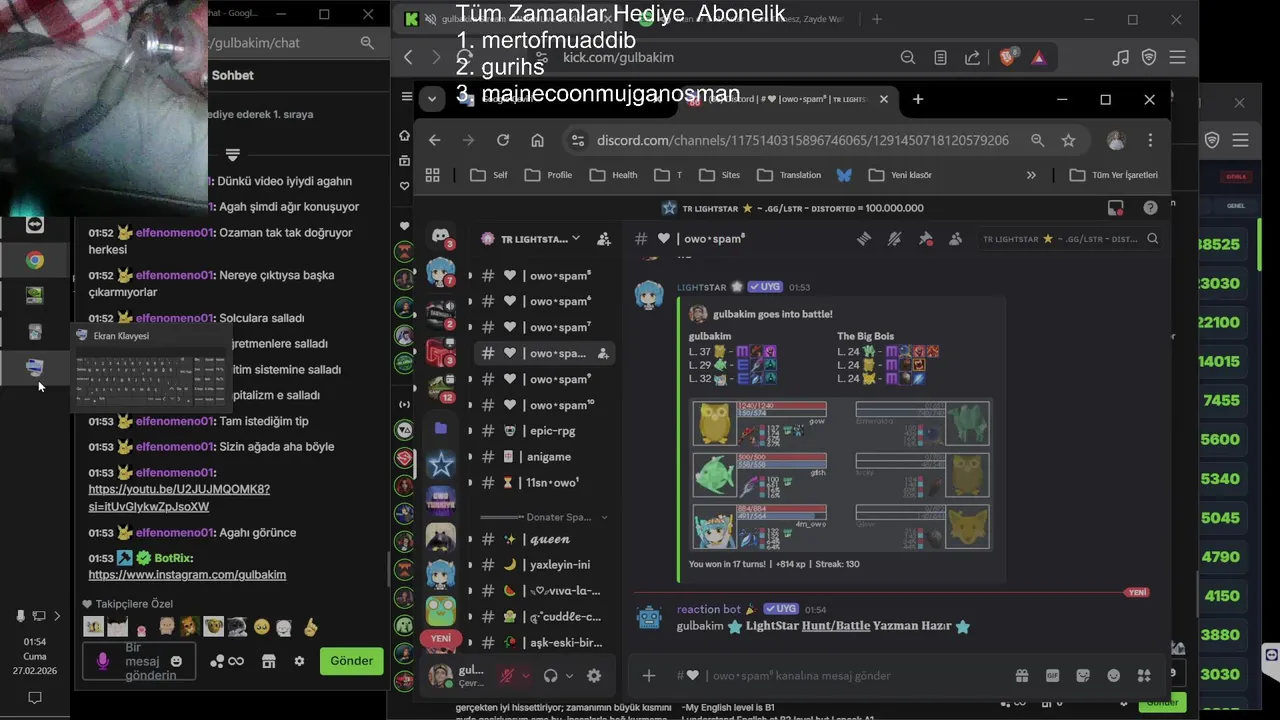This screenshot has height=720, width=1280.
Task: Click Brave shields icon in Kick window
Action: click(1007, 57)
